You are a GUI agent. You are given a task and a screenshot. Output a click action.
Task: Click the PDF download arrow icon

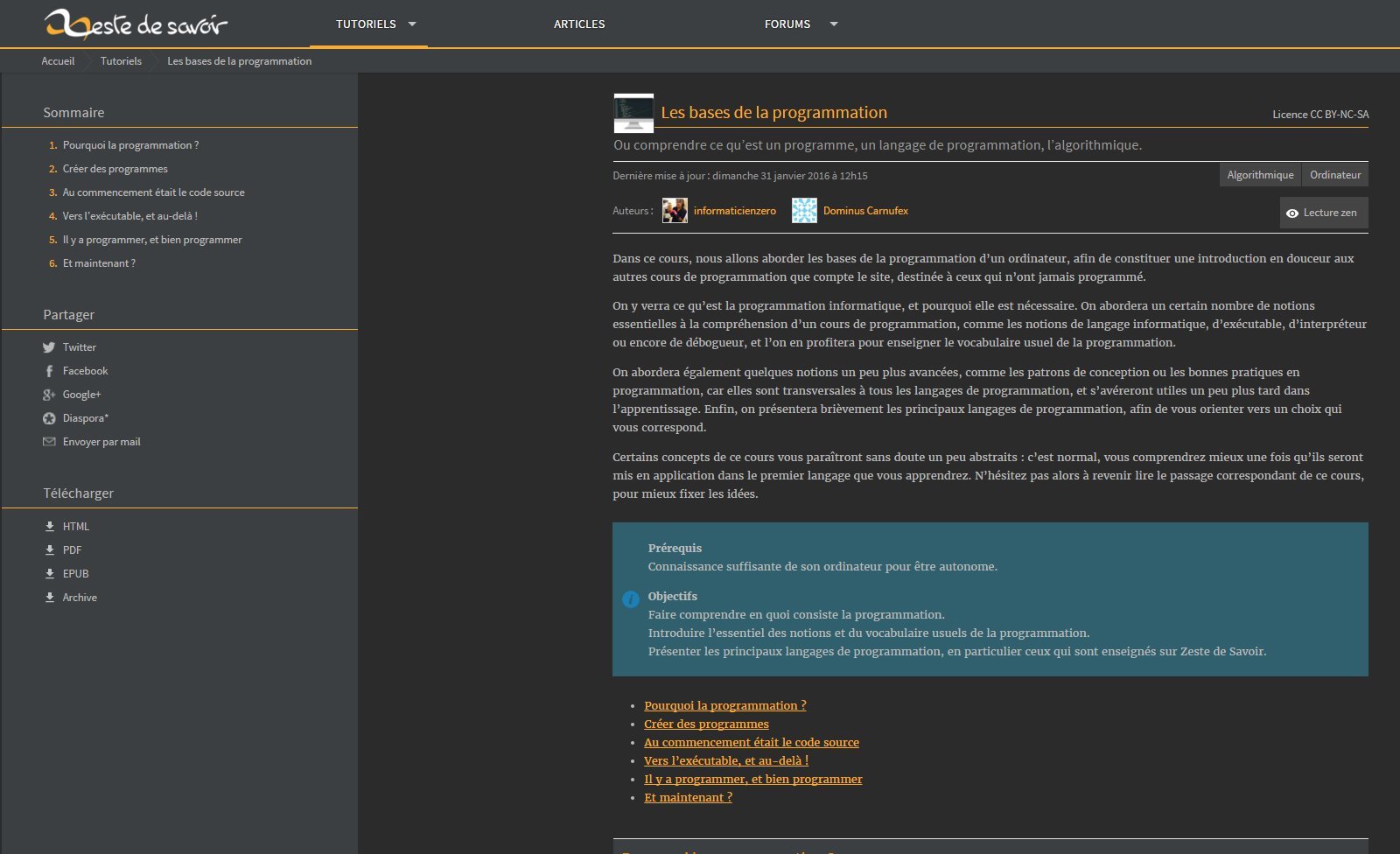click(x=50, y=550)
